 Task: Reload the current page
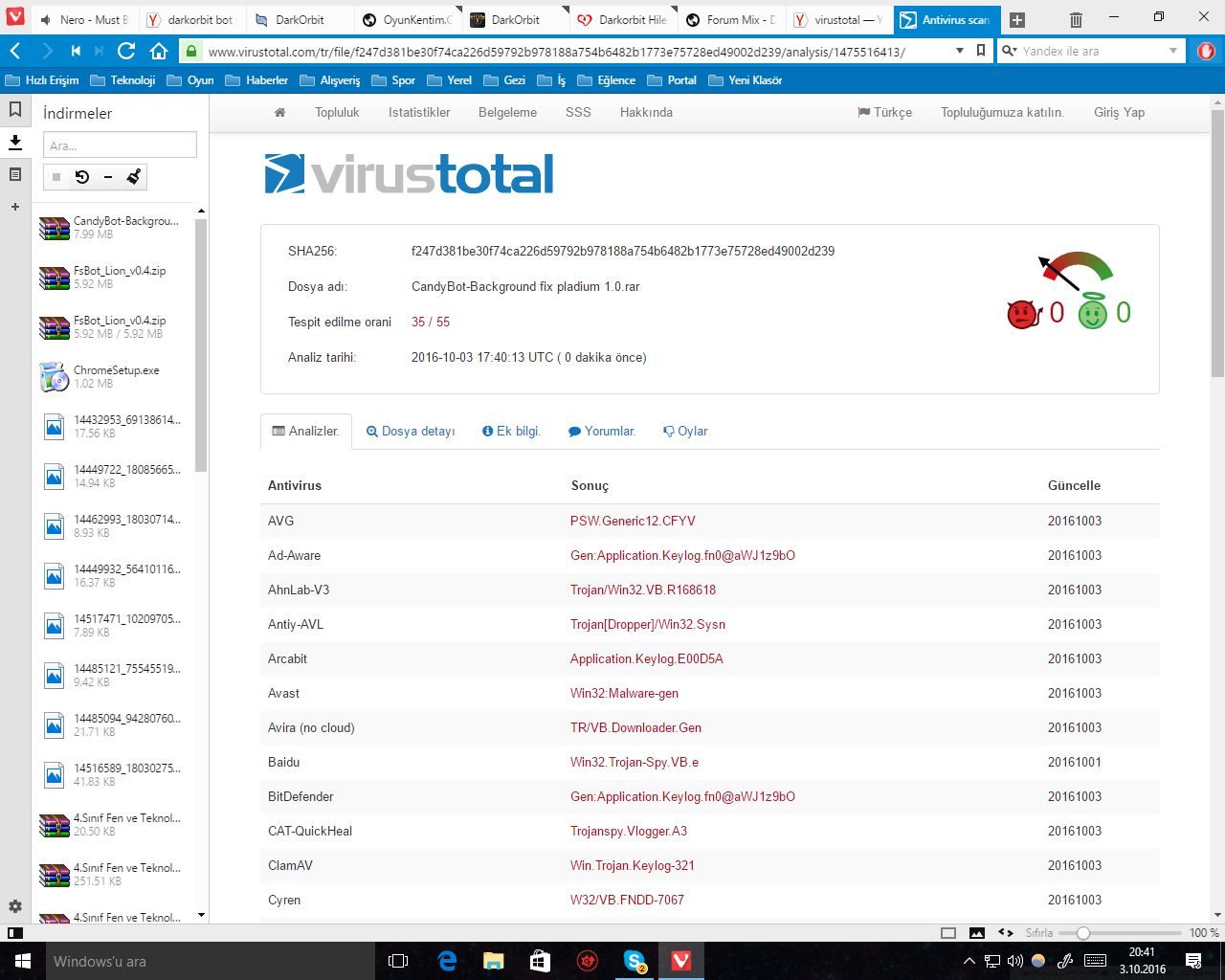[x=126, y=51]
